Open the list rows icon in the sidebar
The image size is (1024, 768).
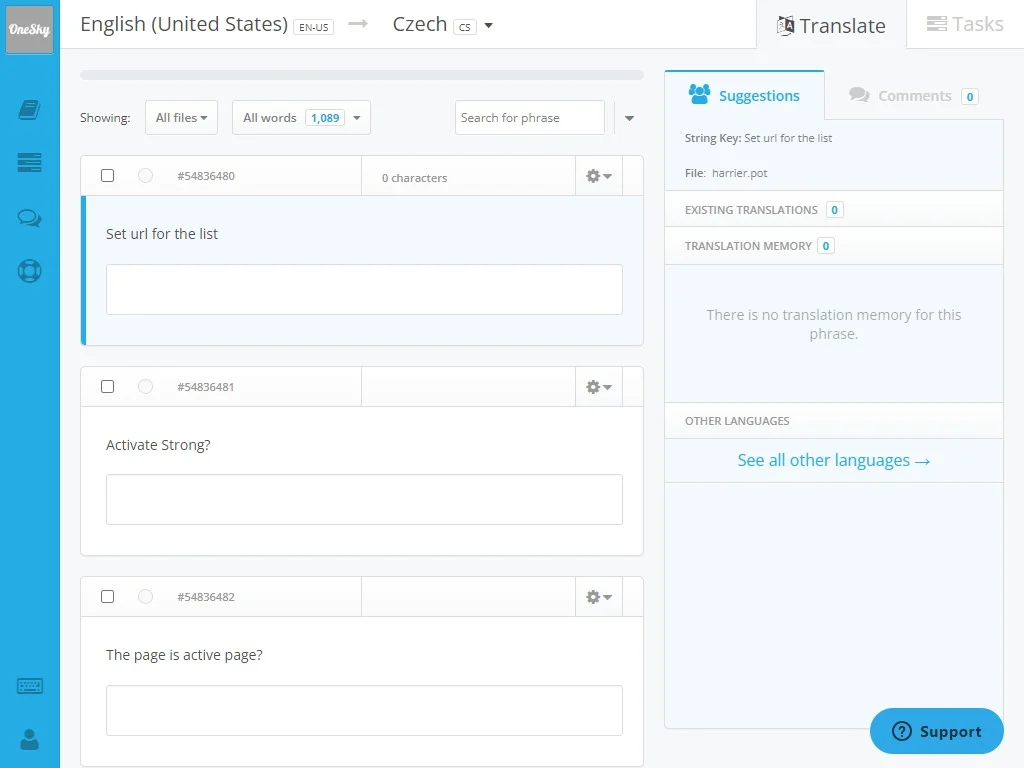(29, 162)
